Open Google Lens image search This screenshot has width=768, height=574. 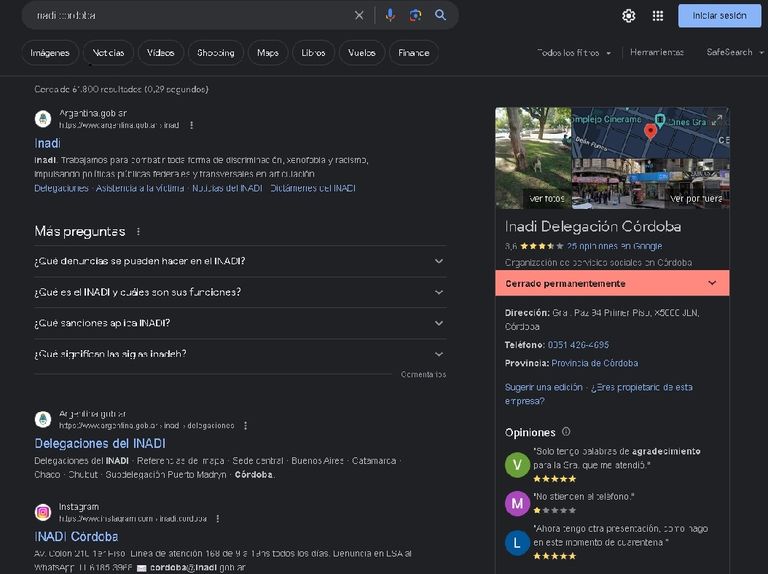point(415,15)
